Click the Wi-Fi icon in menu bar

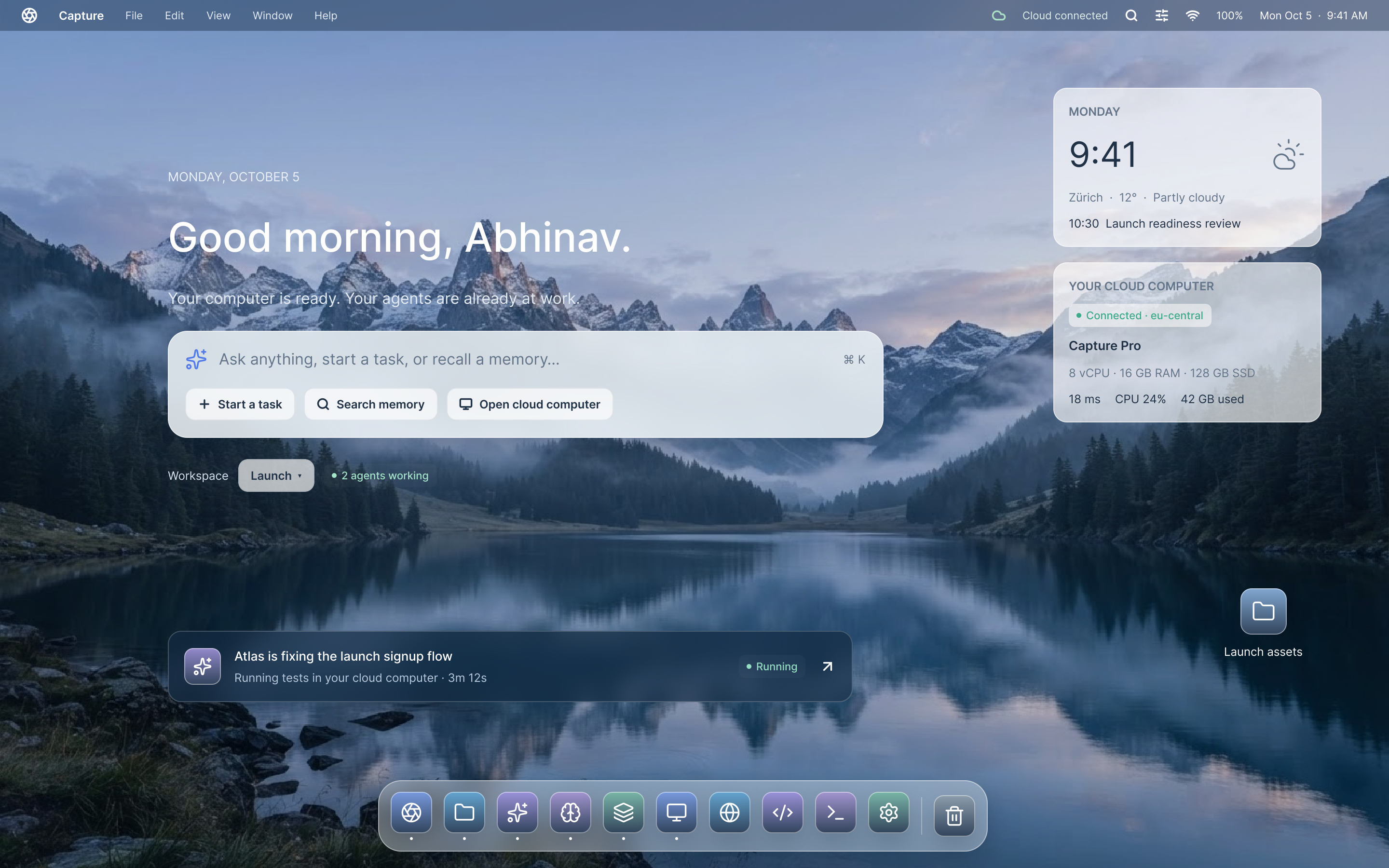[1192, 15]
